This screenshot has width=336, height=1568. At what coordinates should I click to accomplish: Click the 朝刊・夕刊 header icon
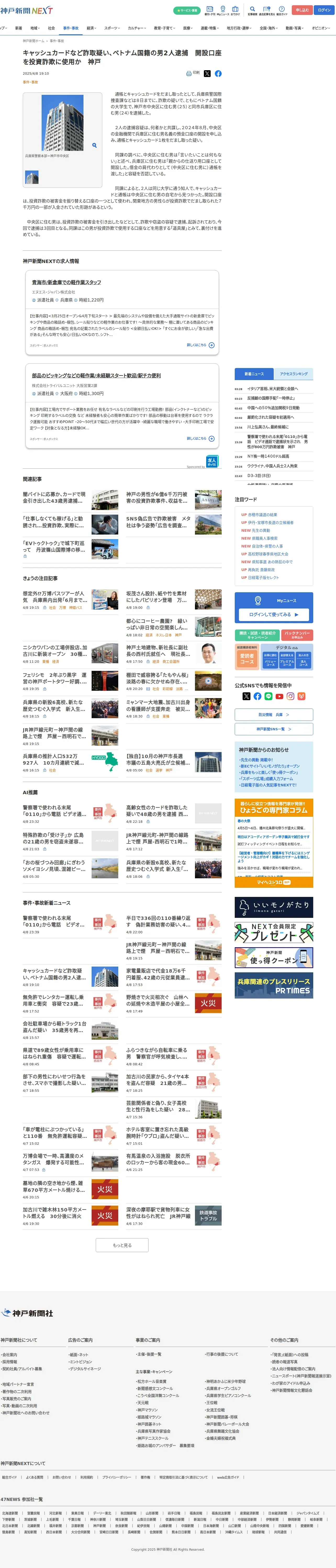[x=210, y=10]
